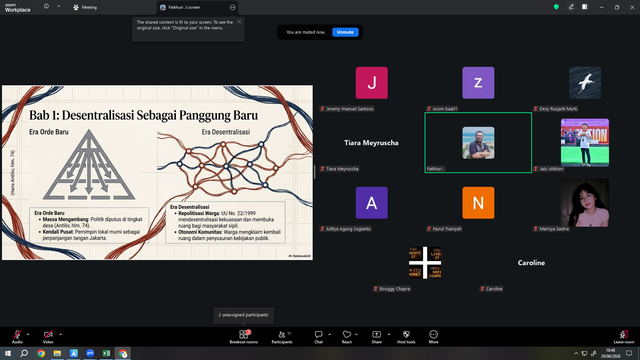Viewport: 640px width, 360px height.
Task: Open the Zoom app taskbar icon
Action: pos(90,353)
